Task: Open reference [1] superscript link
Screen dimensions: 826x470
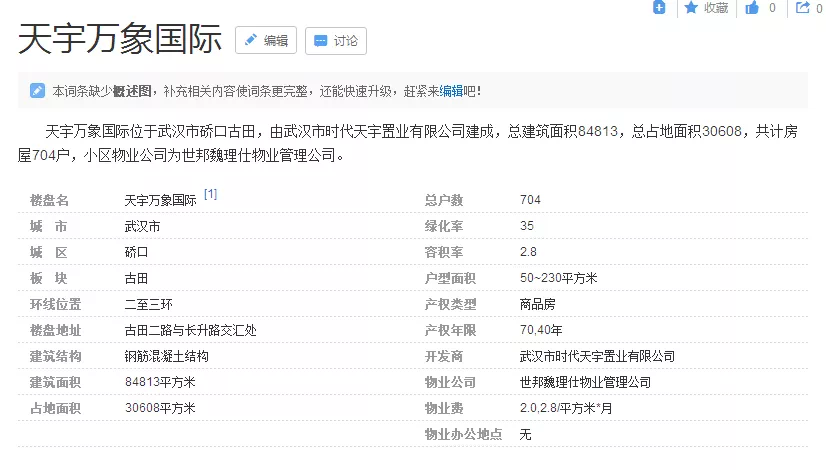Action: (x=211, y=194)
